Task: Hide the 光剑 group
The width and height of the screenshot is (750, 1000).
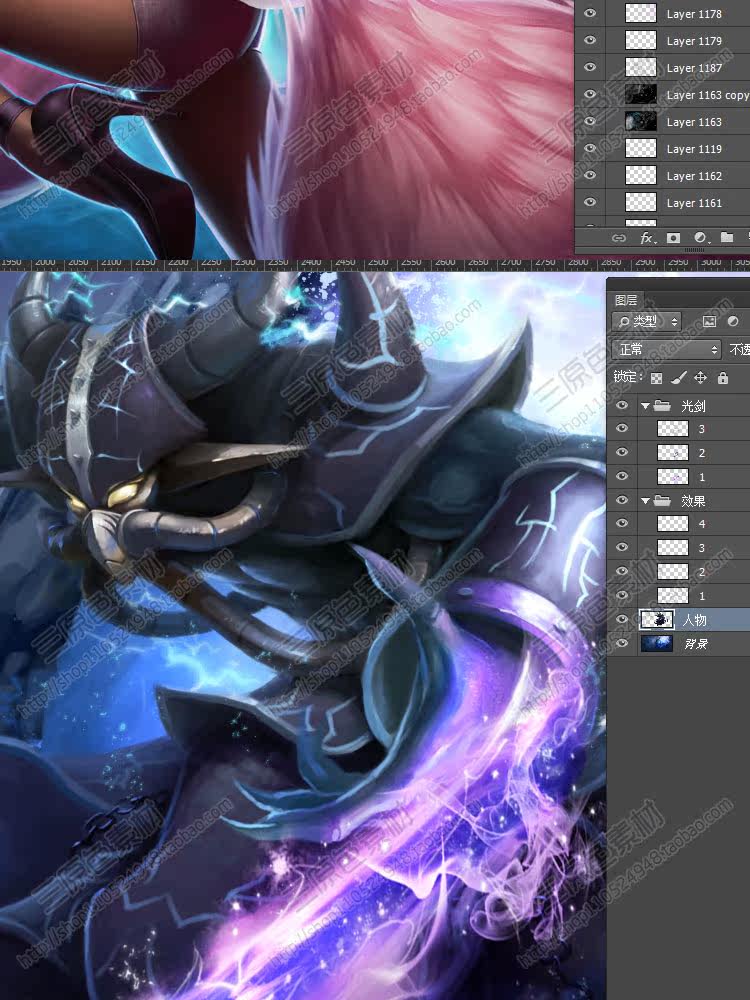Action: 622,405
